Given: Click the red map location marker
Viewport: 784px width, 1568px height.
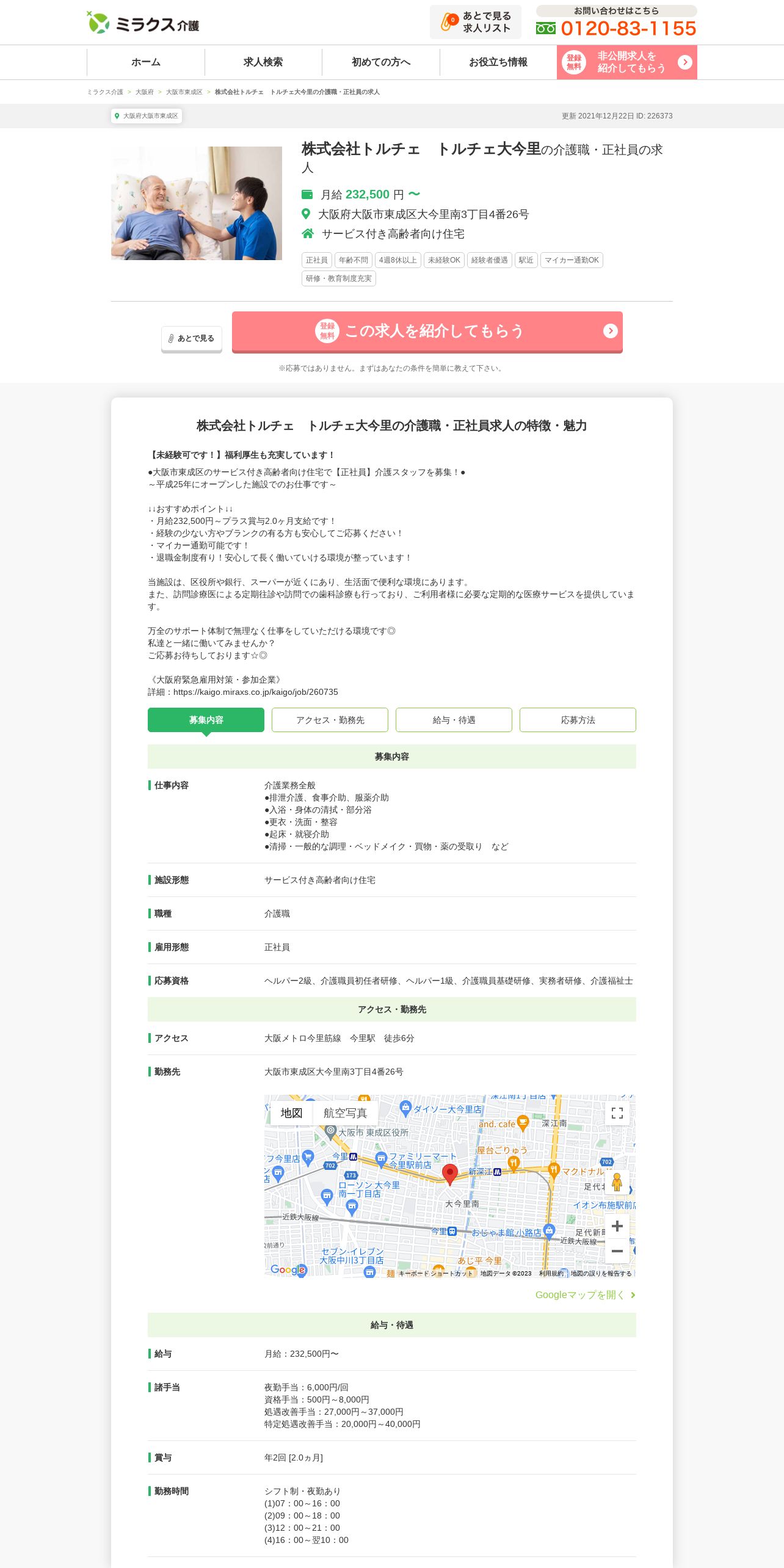Looking at the screenshot, I should tap(450, 1174).
